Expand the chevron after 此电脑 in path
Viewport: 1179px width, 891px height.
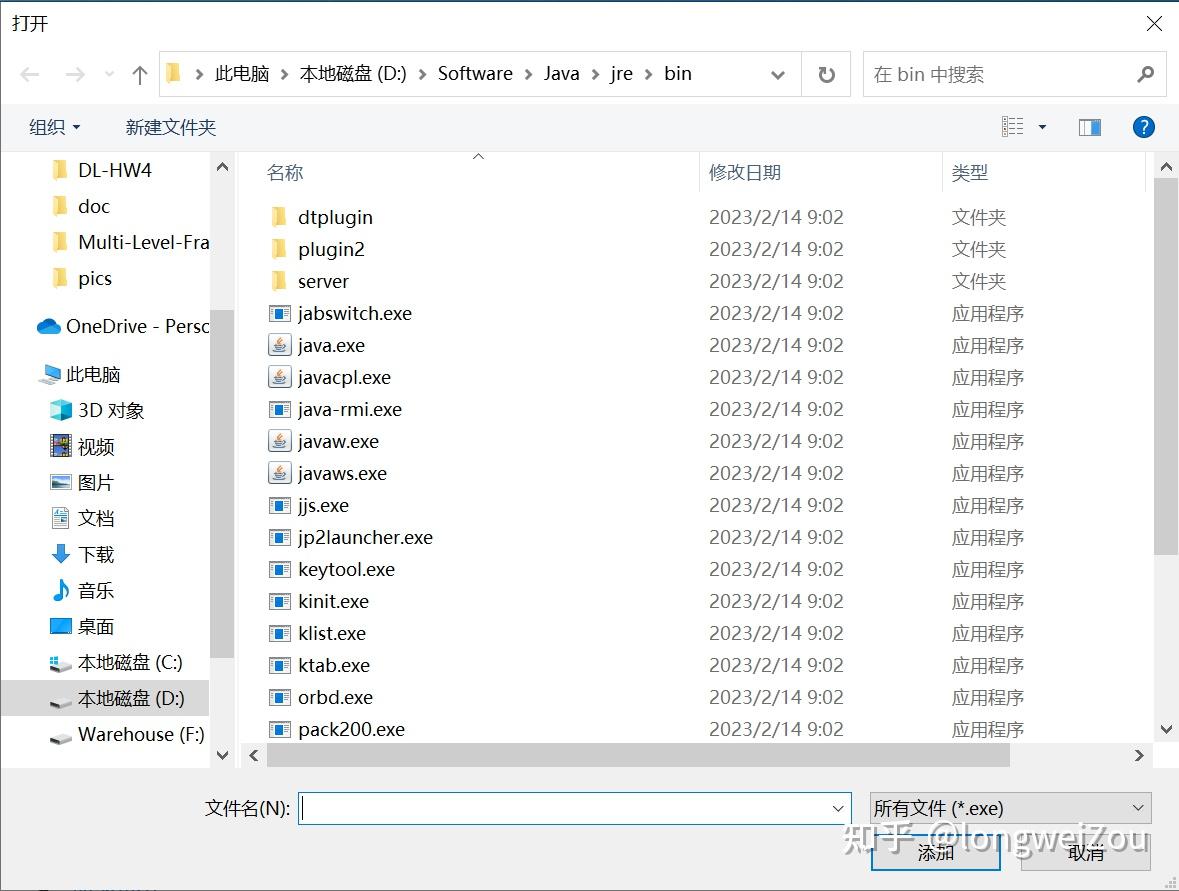tap(284, 74)
